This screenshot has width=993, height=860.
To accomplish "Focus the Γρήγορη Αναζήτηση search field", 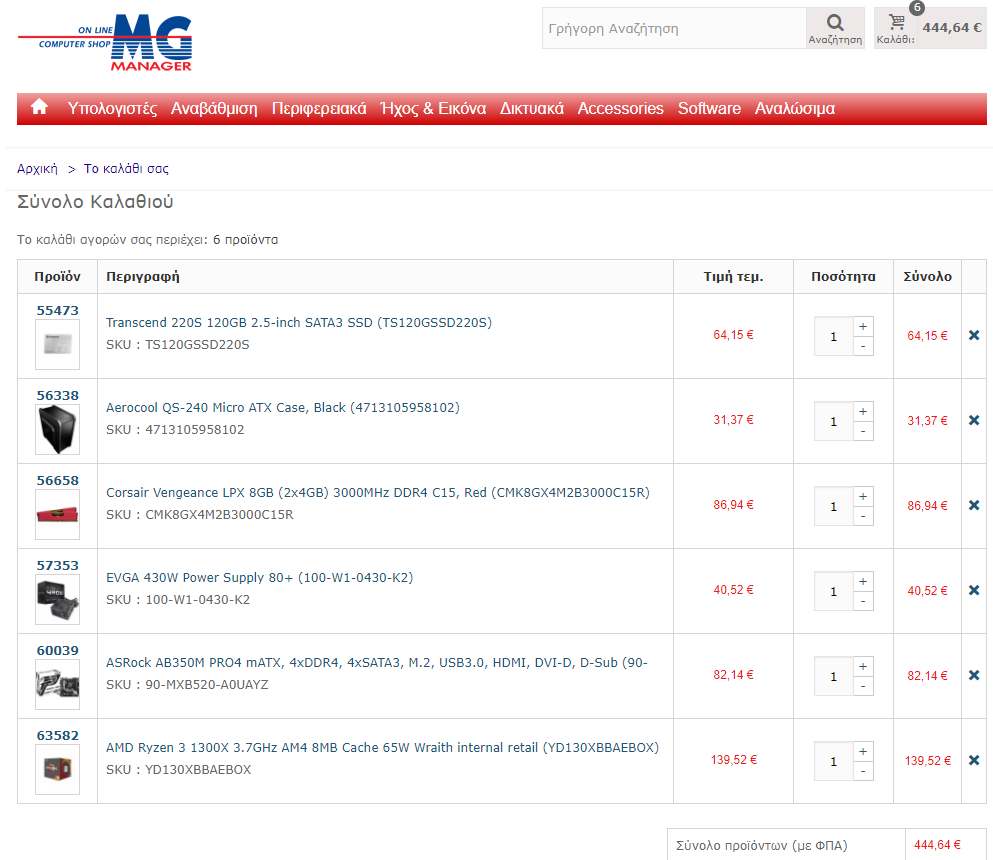I will click(674, 28).
